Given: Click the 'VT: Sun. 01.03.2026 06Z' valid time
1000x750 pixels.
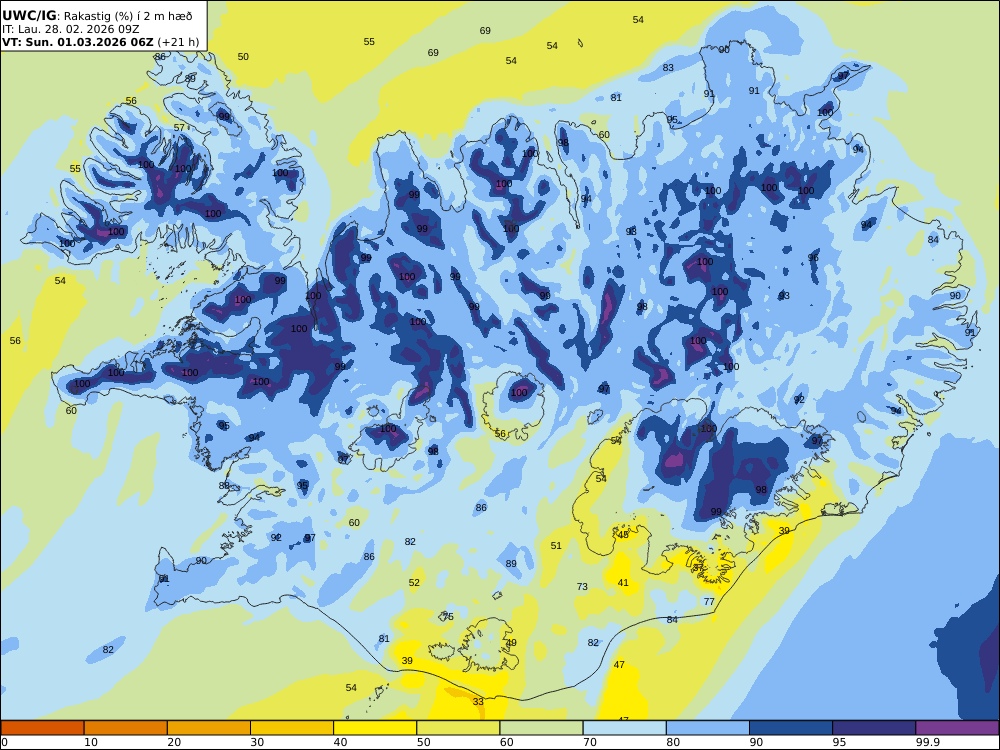Looking at the screenshot, I should point(77,42).
